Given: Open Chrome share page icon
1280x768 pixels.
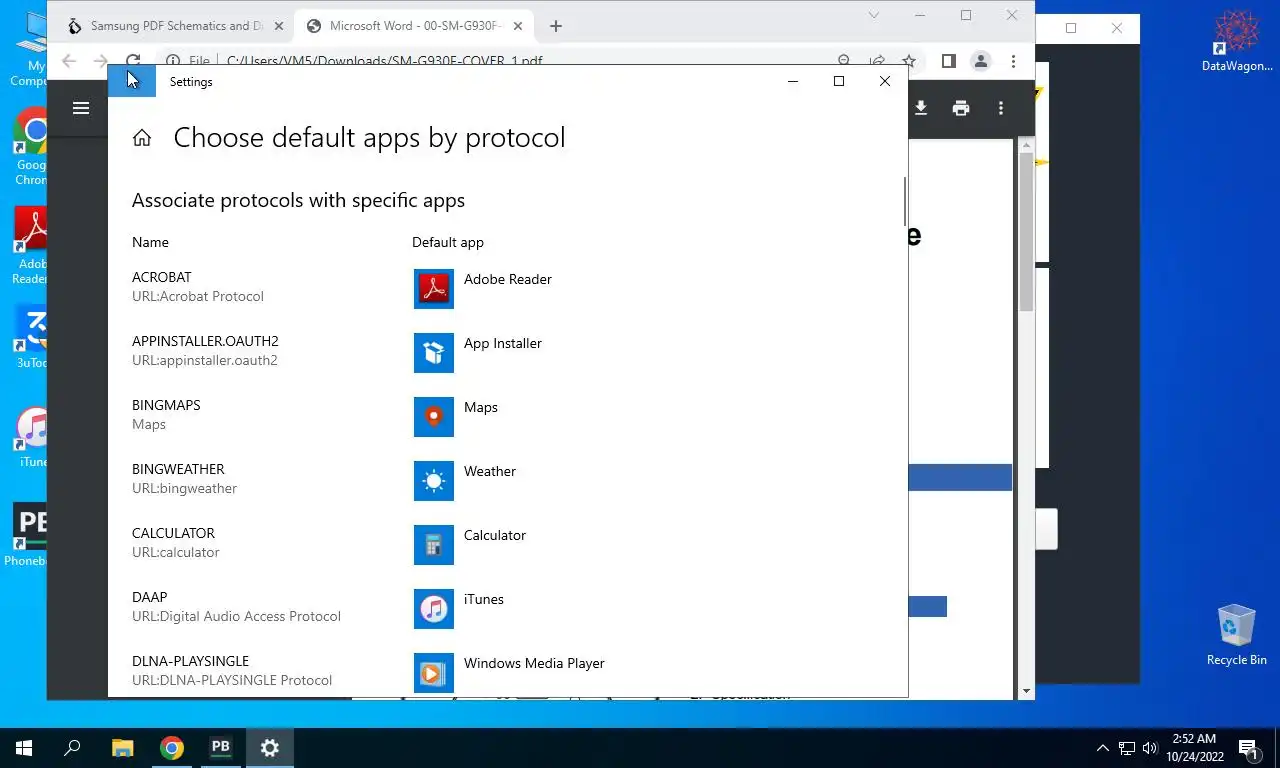Looking at the screenshot, I should (877, 61).
